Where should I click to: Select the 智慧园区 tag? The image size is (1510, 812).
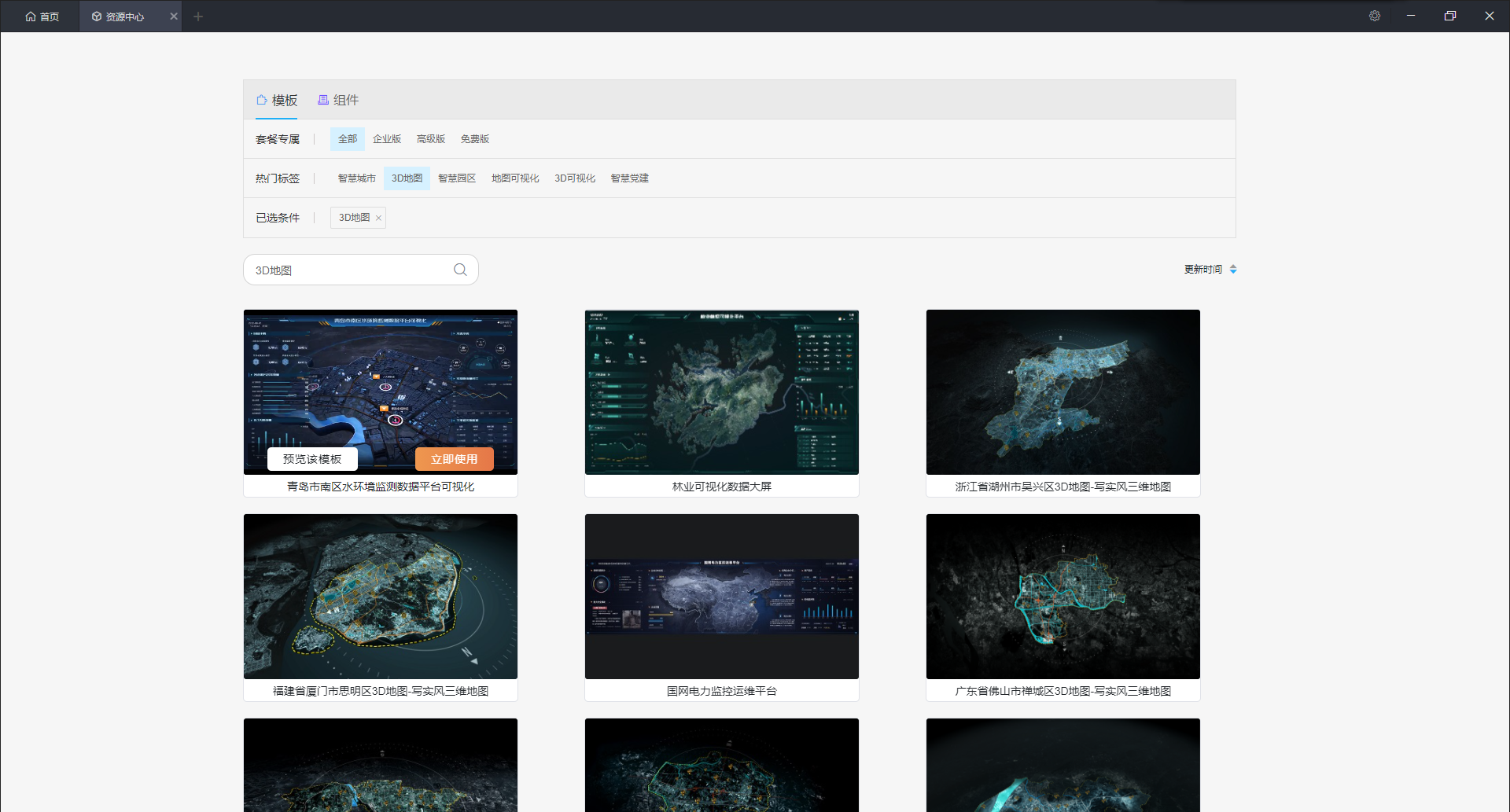click(457, 178)
